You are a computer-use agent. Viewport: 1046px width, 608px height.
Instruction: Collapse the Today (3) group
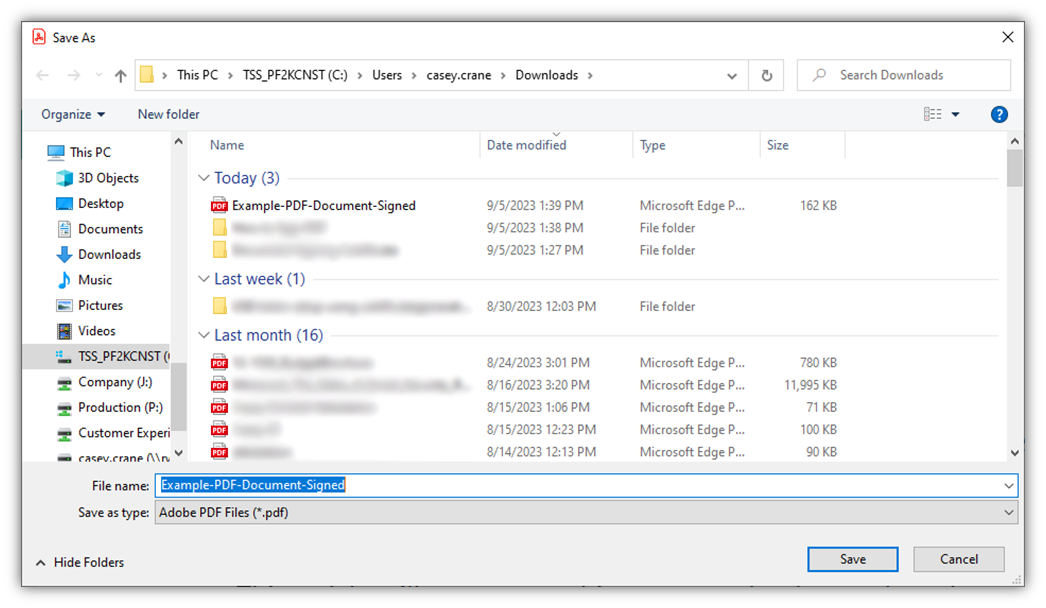tap(204, 178)
